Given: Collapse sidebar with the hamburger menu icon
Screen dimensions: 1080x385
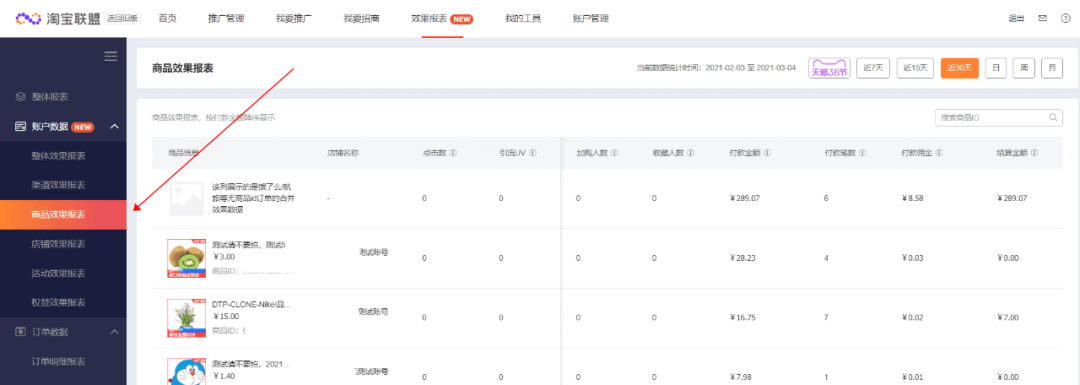Looking at the screenshot, I should (110, 56).
